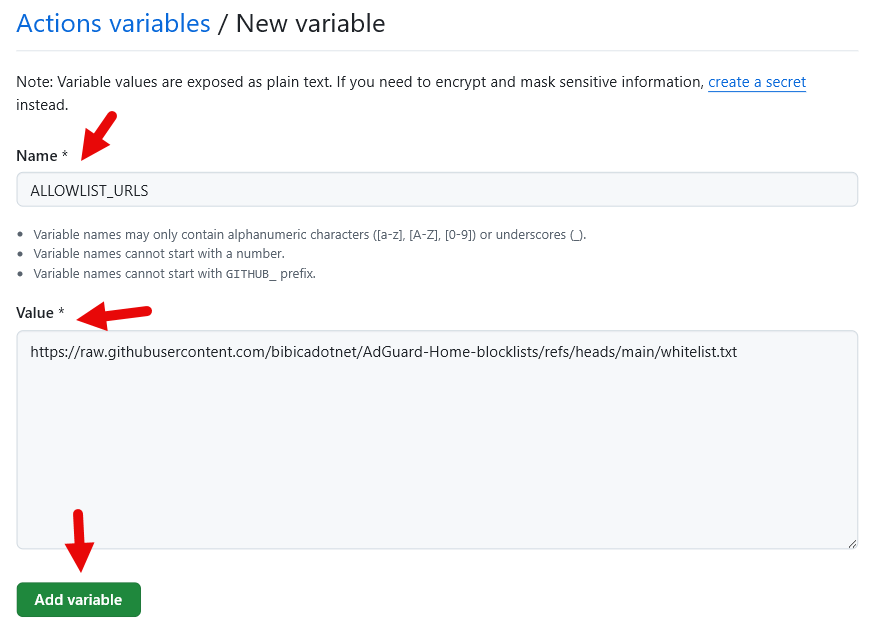Click the ALLOWLIST_URLS text in Name field

89,190
